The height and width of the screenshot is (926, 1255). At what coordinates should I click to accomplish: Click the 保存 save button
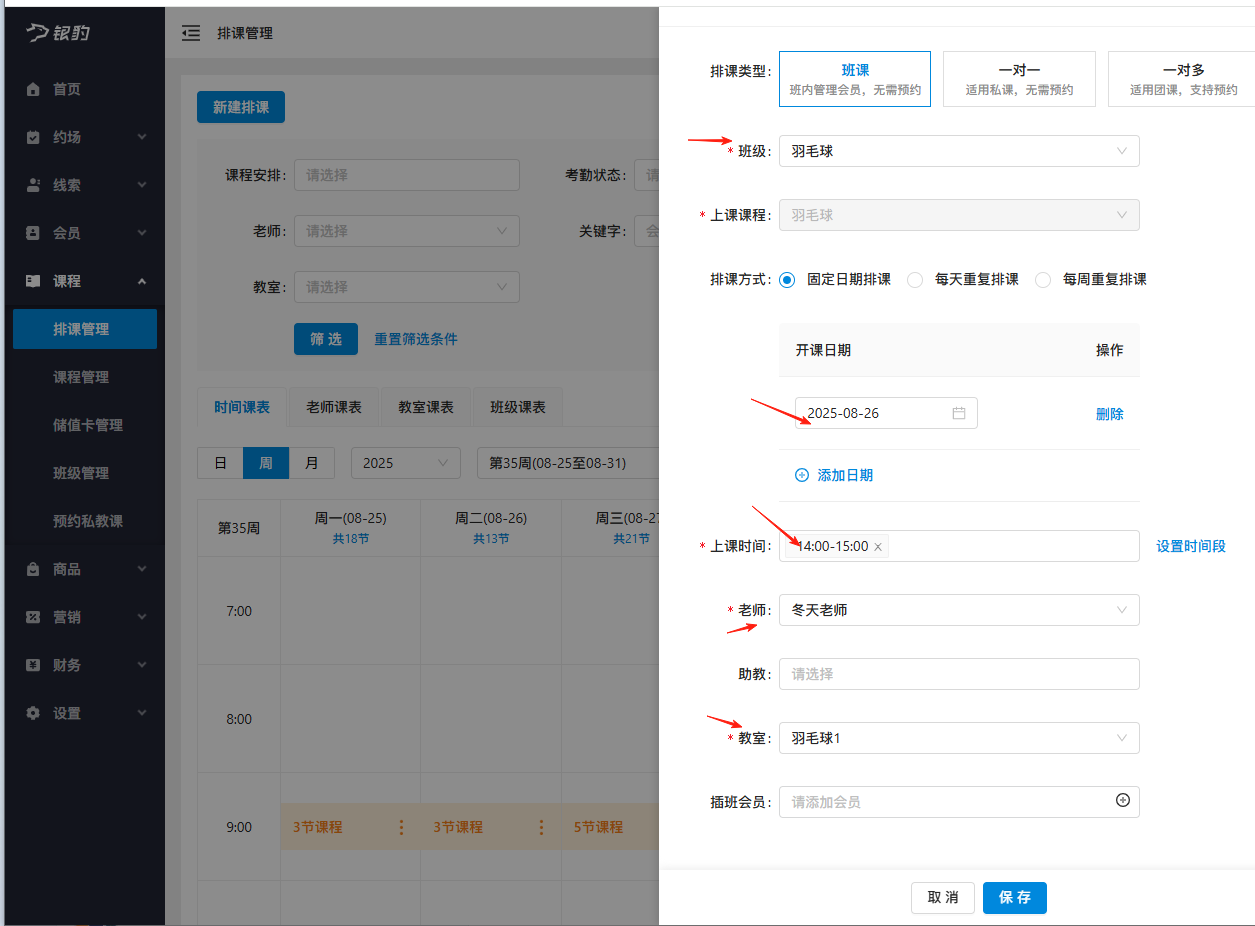pos(1014,897)
